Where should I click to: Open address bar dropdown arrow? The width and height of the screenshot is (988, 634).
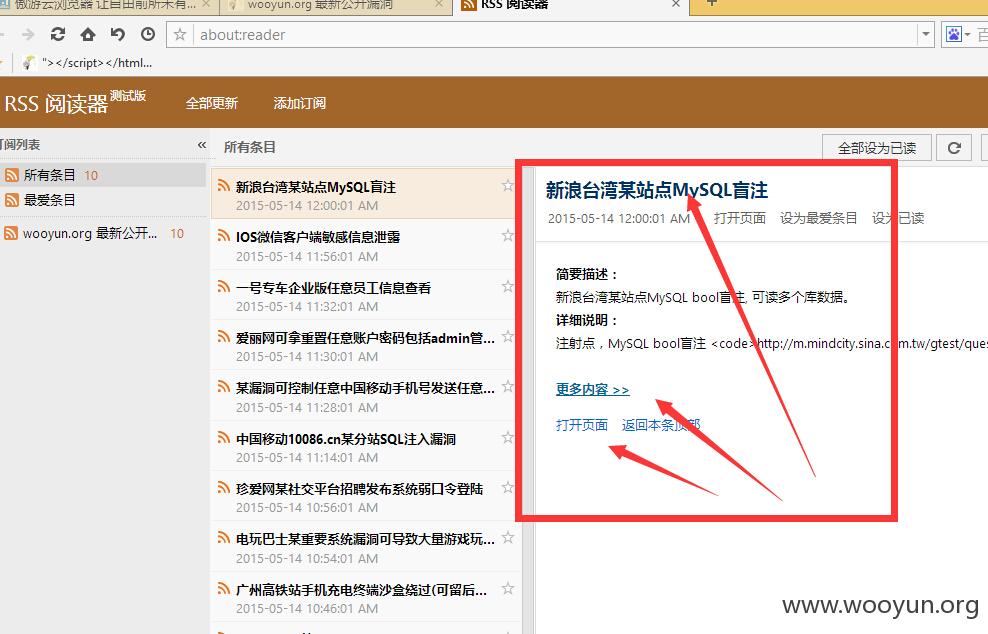926,35
